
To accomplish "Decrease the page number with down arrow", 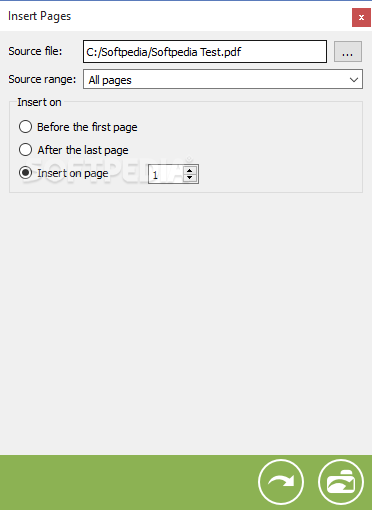I will click(x=190, y=178).
